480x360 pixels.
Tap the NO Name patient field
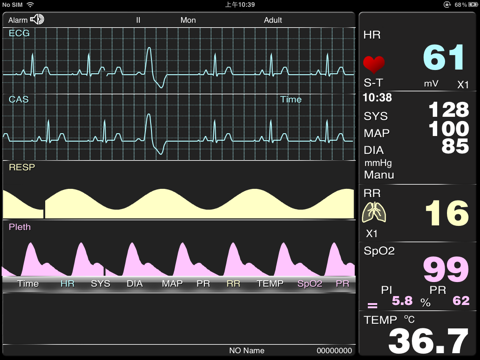coord(247,350)
